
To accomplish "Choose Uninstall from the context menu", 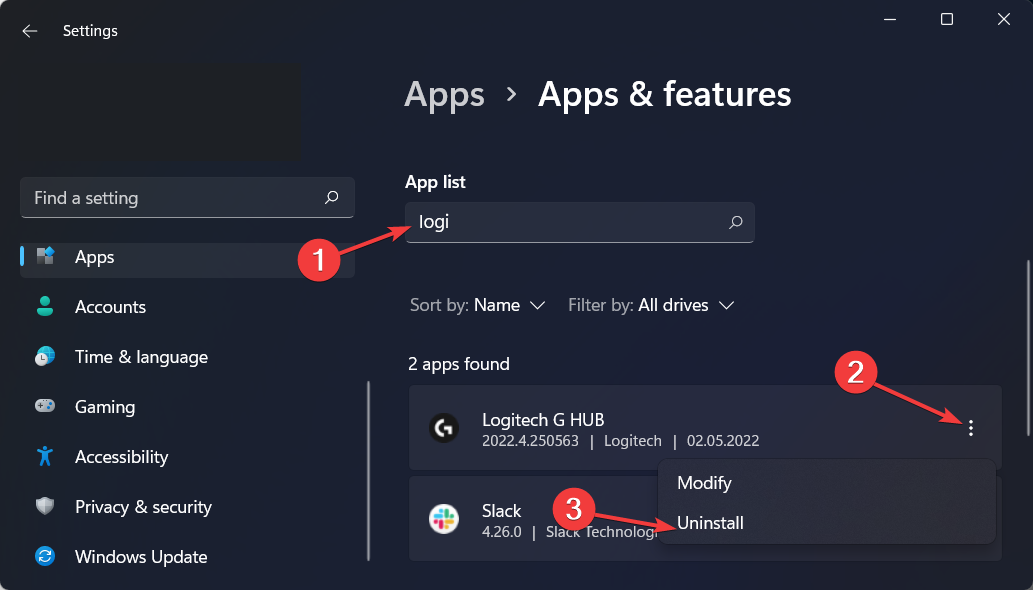I will pos(710,523).
